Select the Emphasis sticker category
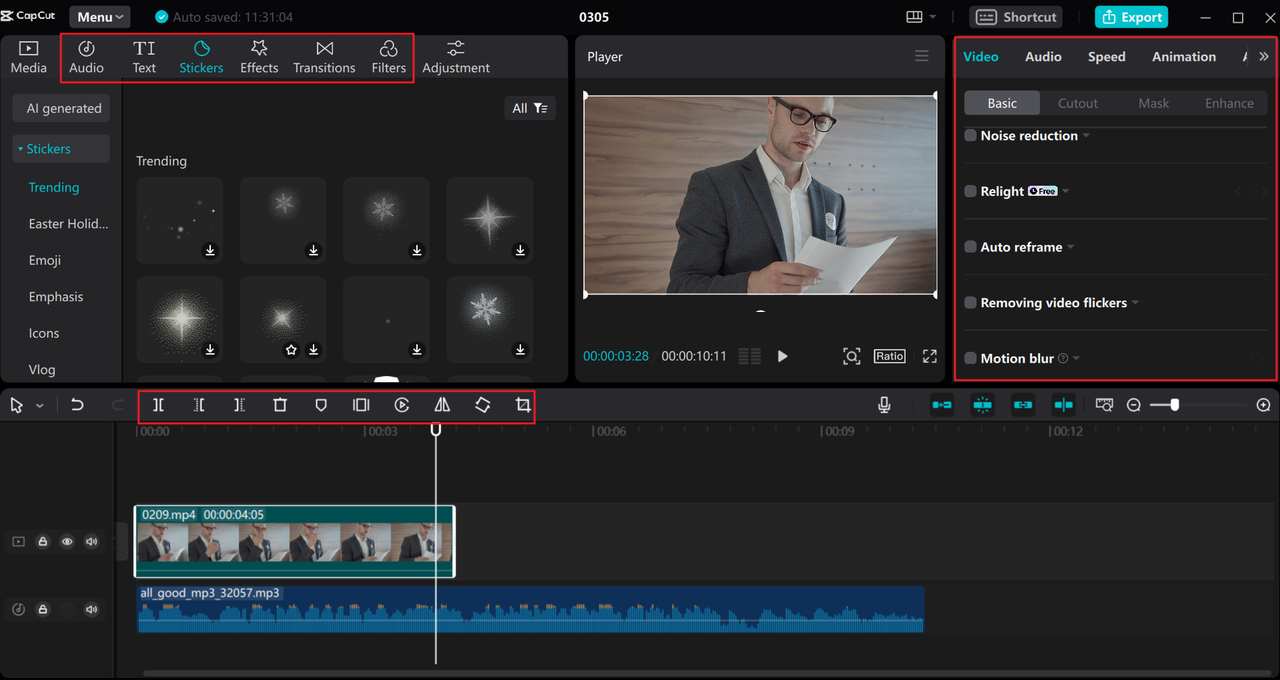The width and height of the screenshot is (1280, 680). click(x=56, y=297)
